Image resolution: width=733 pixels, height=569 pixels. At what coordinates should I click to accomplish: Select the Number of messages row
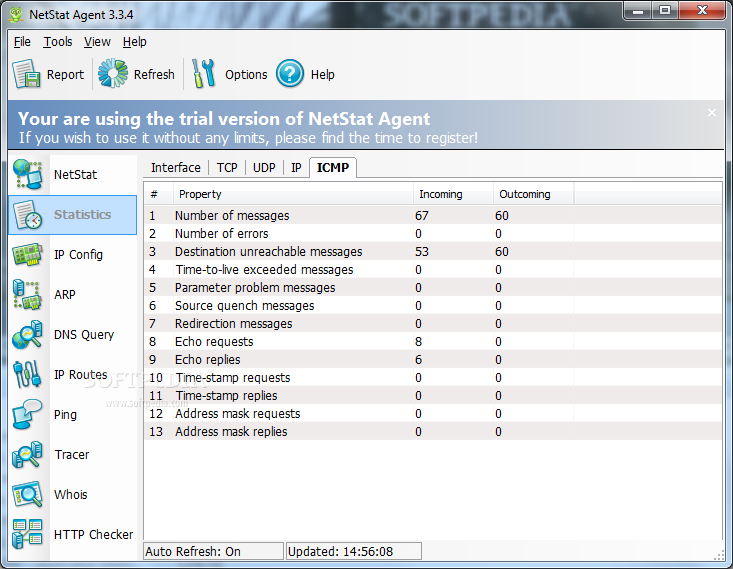(x=432, y=216)
